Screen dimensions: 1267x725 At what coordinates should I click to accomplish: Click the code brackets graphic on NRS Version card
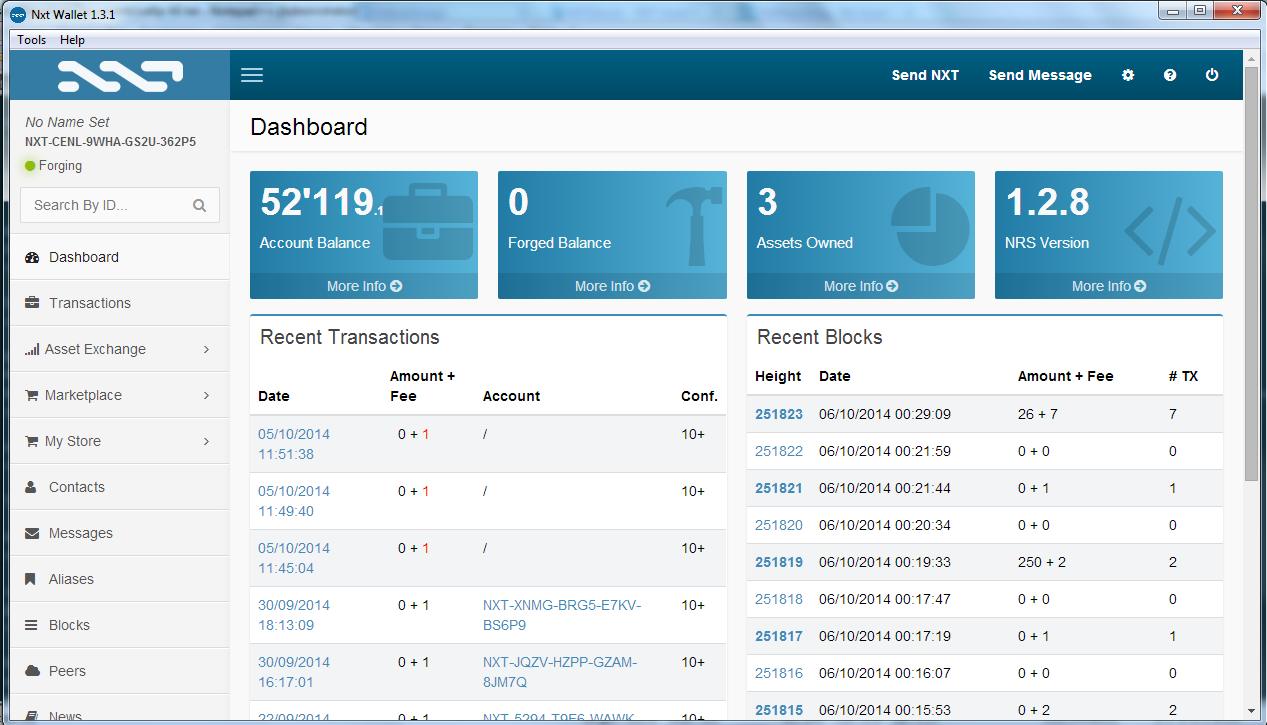[x=1170, y=229]
